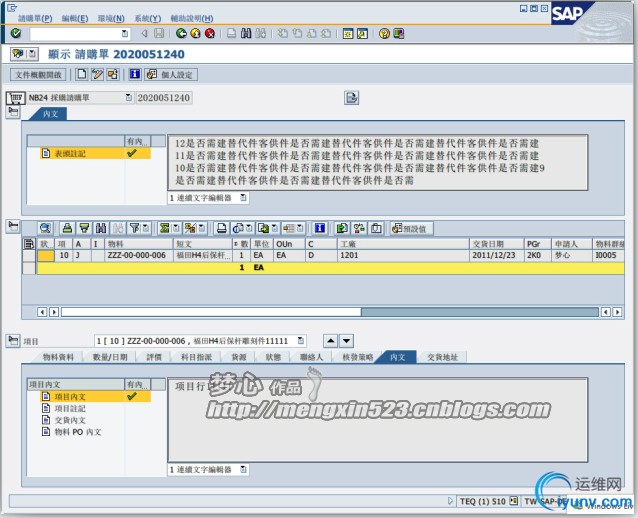Select 交貨內文 in item text tree
The width and height of the screenshot is (638, 518).
point(70,420)
